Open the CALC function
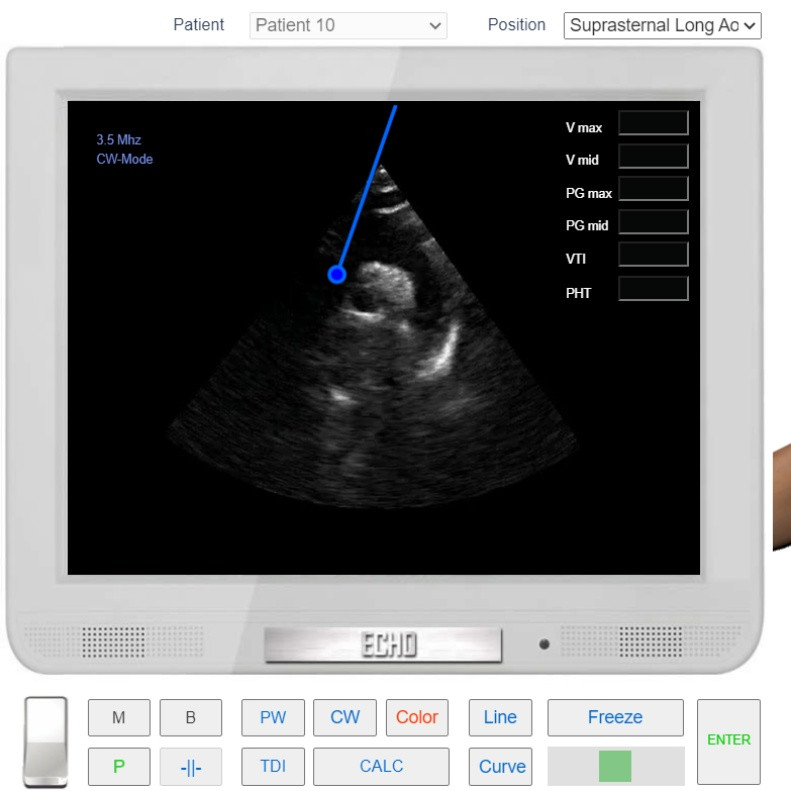The height and width of the screenshot is (791, 791). [381, 766]
